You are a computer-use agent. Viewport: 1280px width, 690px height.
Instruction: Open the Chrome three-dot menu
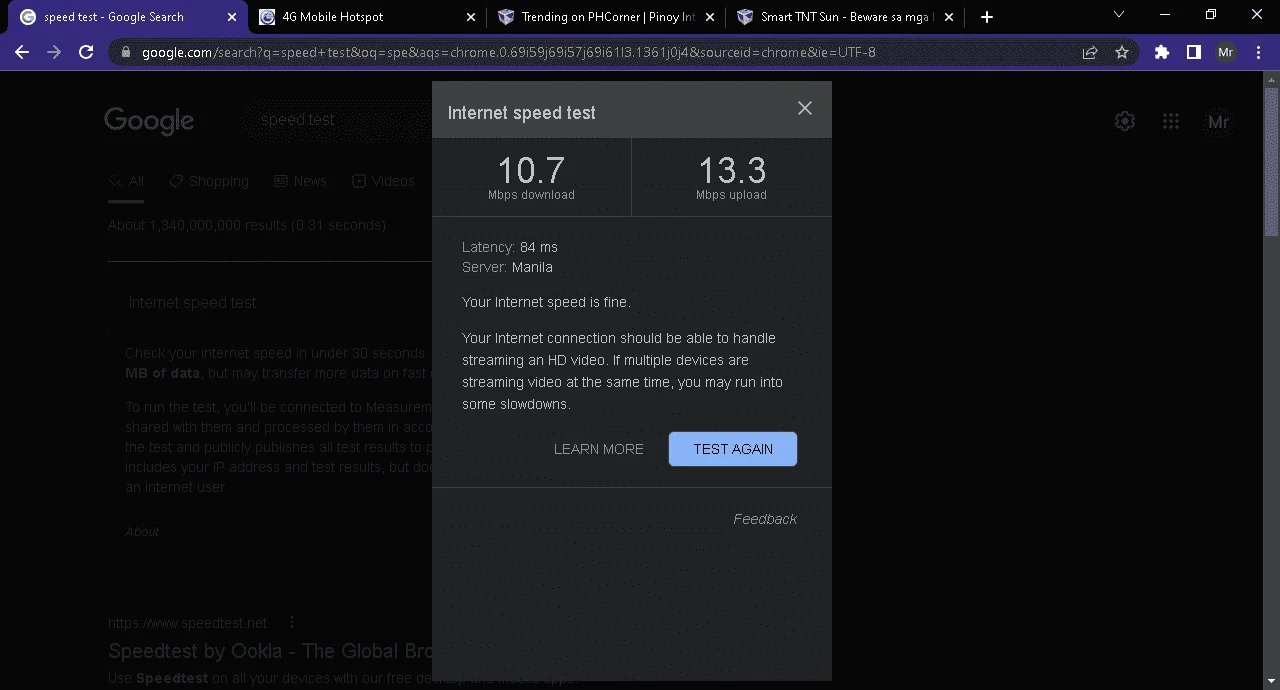click(1258, 52)
